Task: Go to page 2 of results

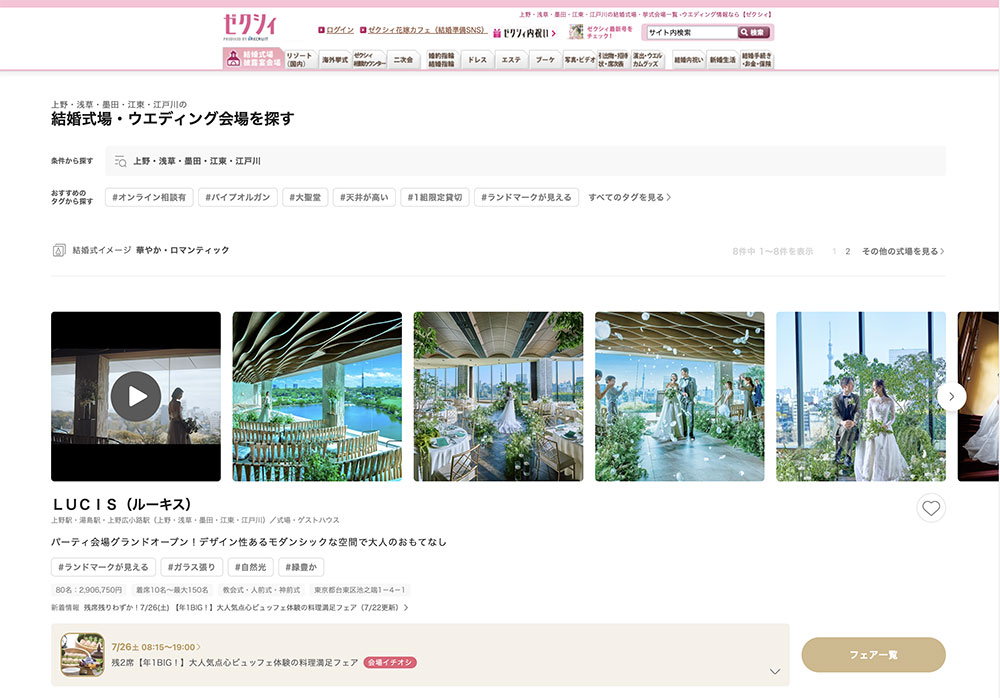Action: pyautogui.click(x=848, y=251)
